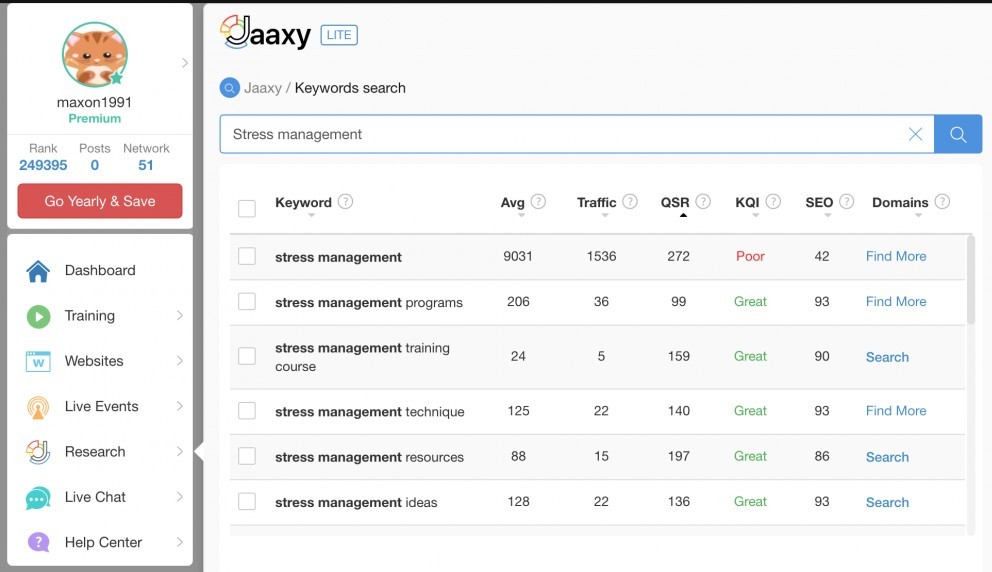Toggle the select-all checkbox in header

click(247, 208)
